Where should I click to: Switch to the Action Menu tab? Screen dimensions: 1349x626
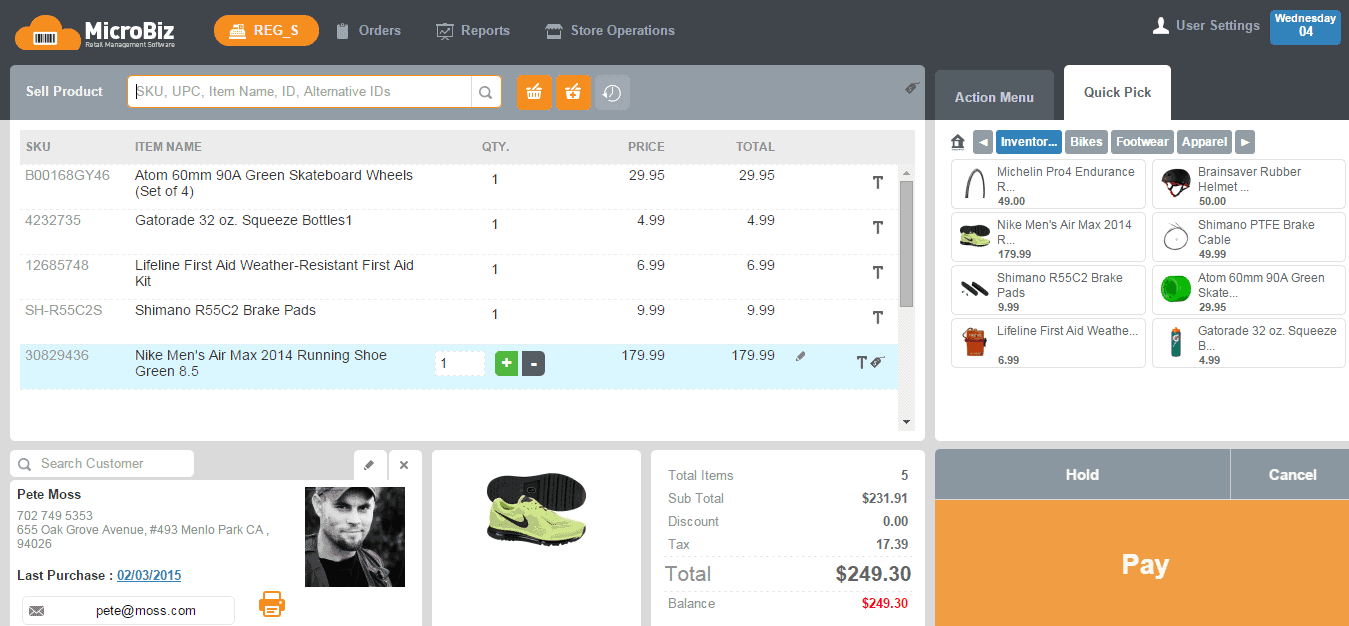click(x=994, y=96)
